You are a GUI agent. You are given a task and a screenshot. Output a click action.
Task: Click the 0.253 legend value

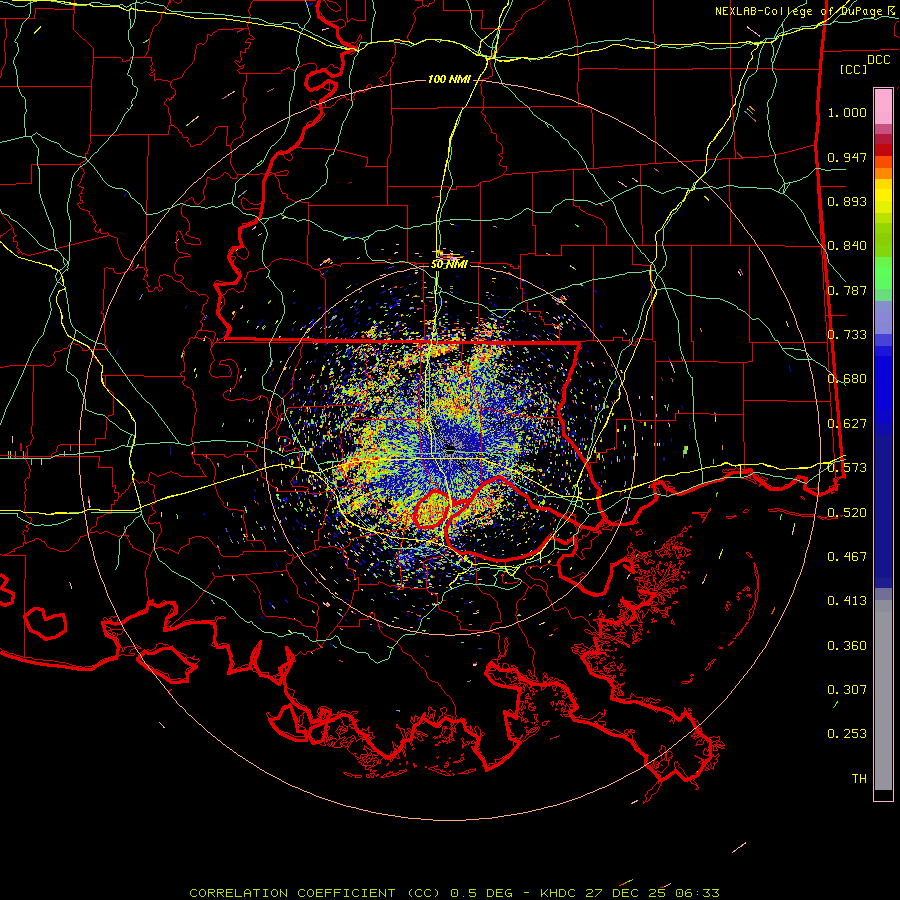point(847,734)
